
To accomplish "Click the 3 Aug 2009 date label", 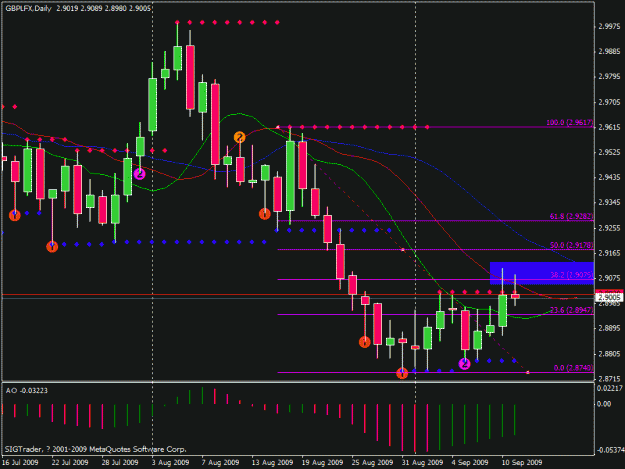I will (171, 462).
